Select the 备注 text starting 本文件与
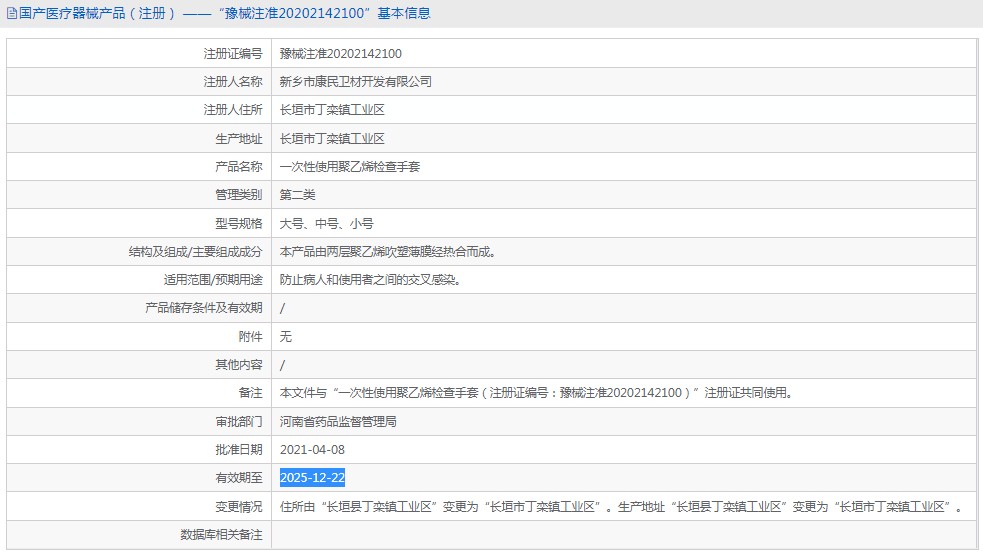 coord(537,393)
